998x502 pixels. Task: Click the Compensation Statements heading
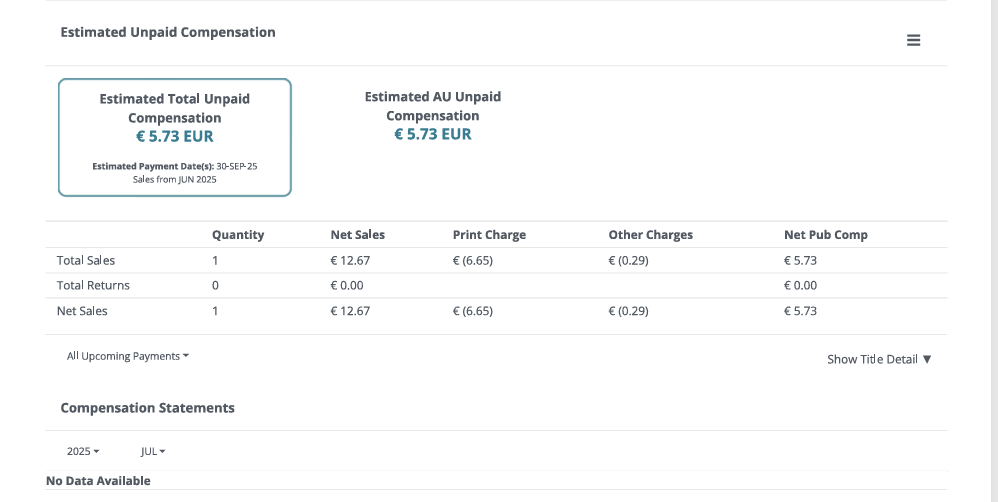[147, 408]
